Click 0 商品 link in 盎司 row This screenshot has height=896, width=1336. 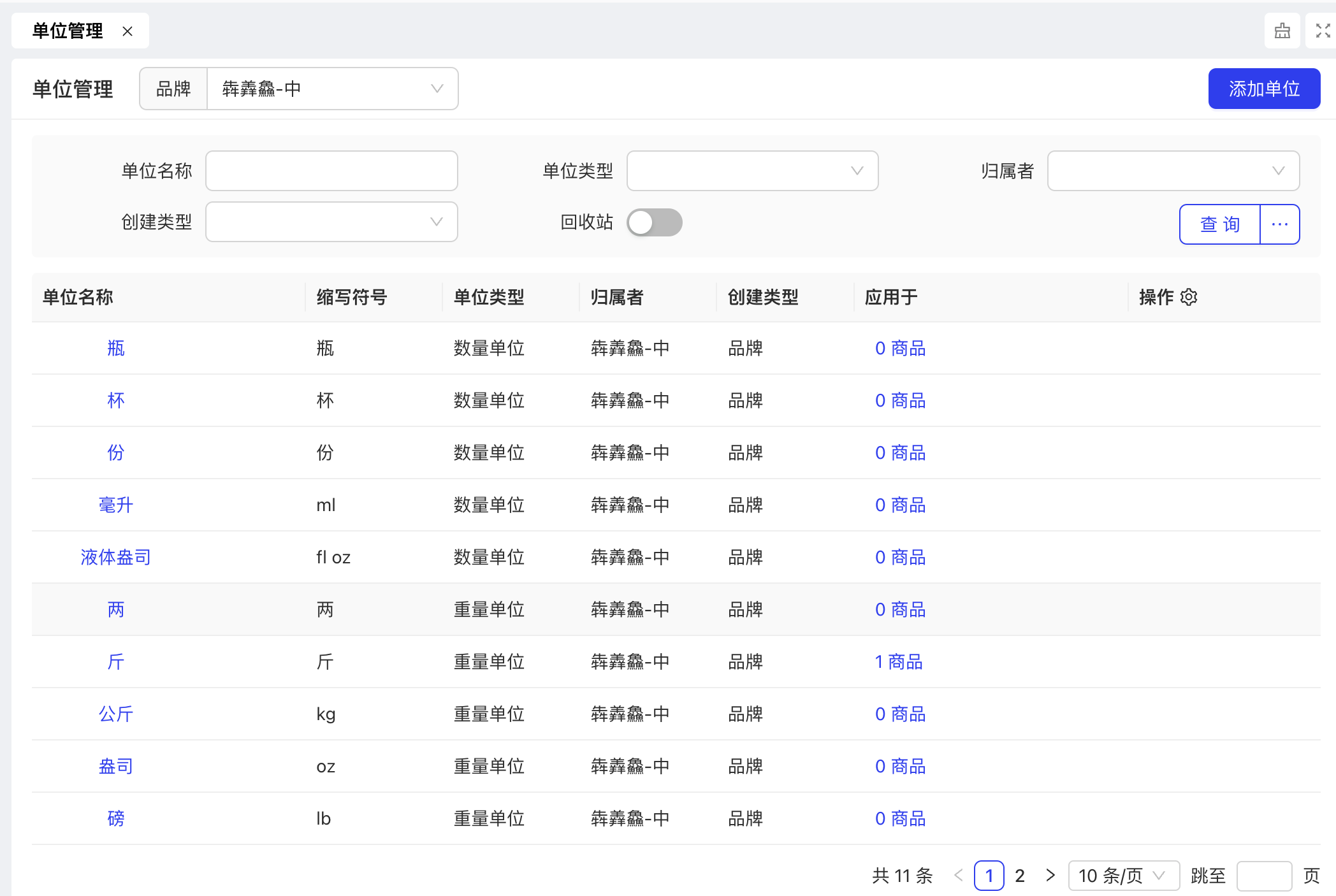(x=900, y=766)
